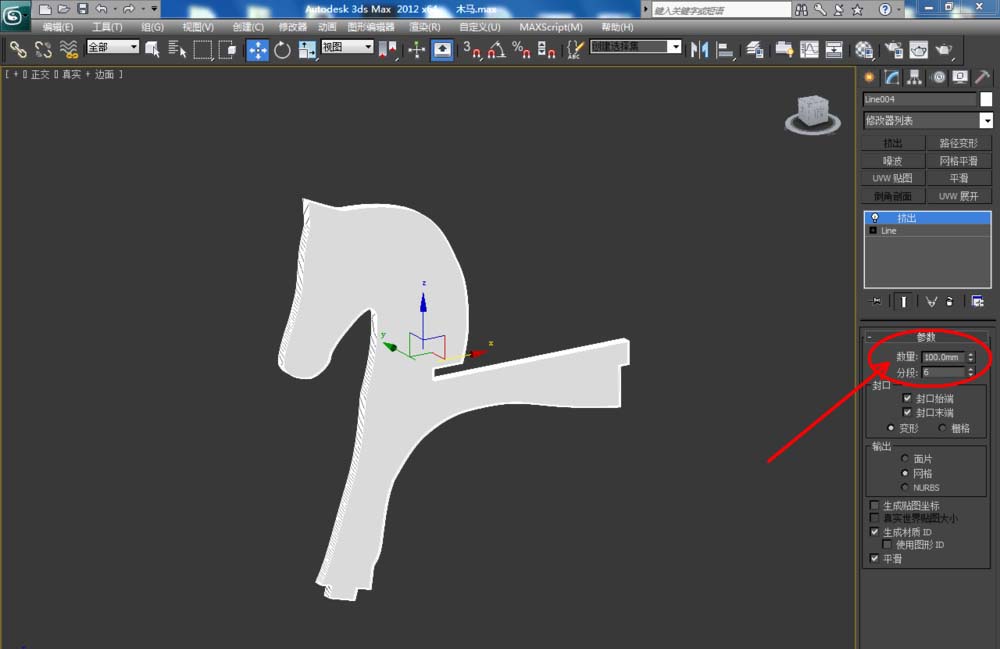Uncheck the 封口始端 checkbox

(x=907, y=398)
